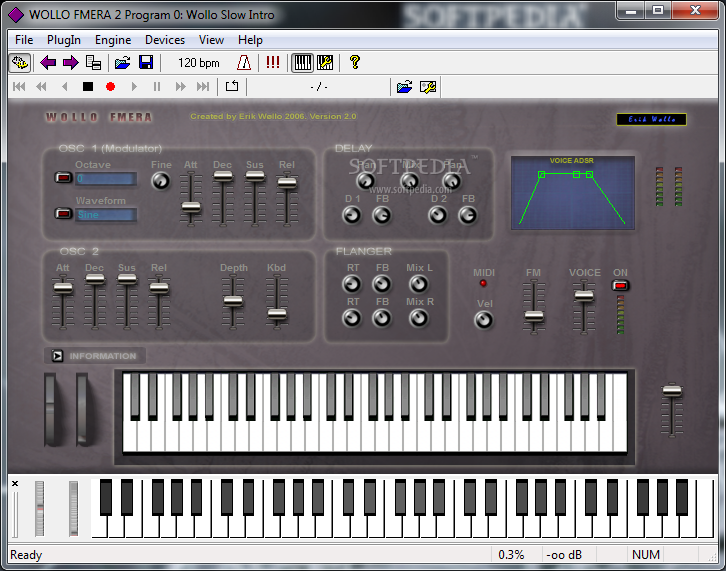
Task: Click the Flanger Mix L knob
Action: (419, 284)
